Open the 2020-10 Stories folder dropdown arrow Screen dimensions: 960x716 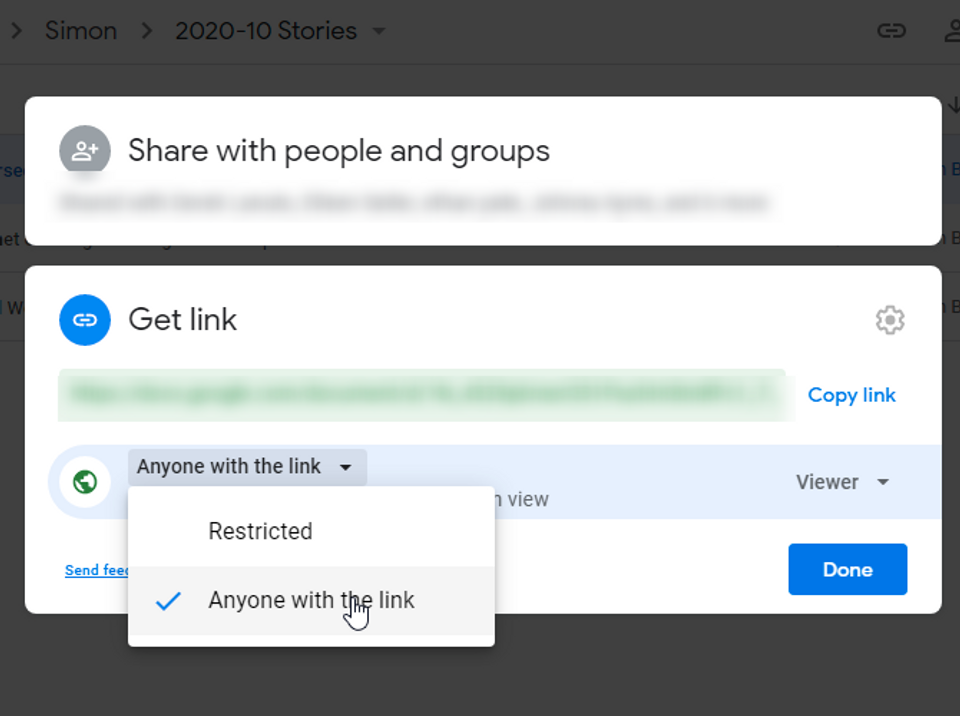pos(379,31)
